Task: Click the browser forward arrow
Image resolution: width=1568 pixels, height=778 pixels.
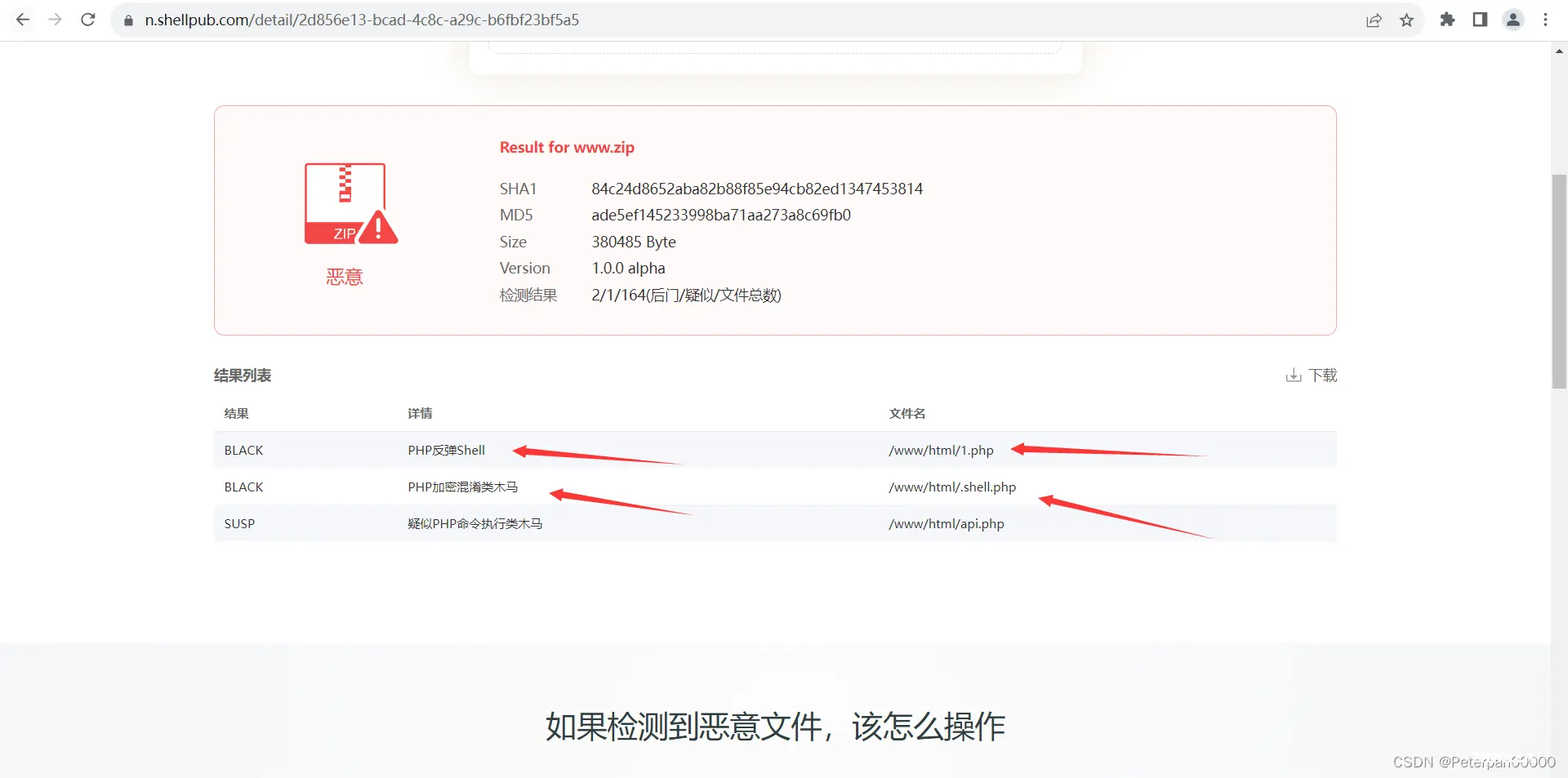Action: pyautogui.click(x=55, y=20)
